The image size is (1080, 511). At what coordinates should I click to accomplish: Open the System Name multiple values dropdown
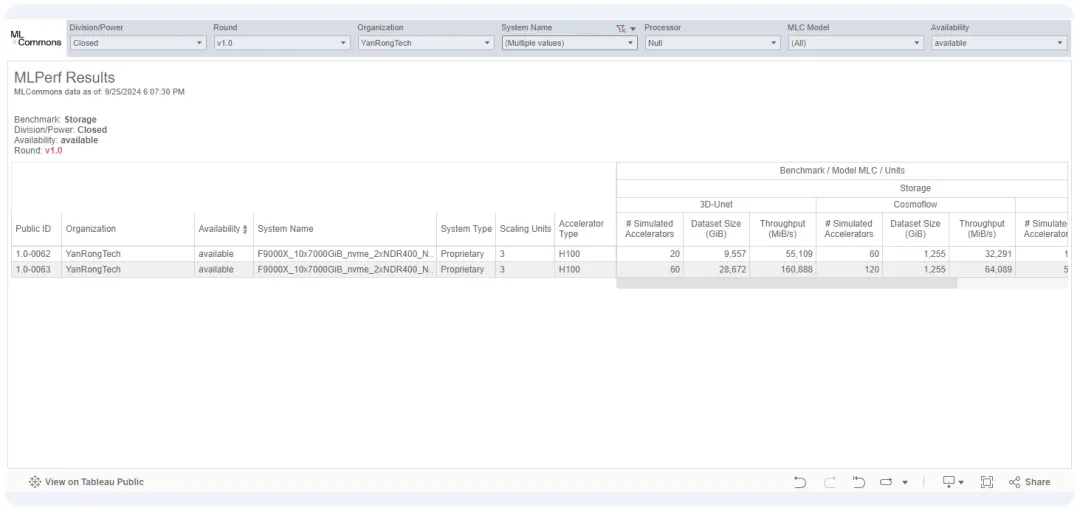click(x=569, y=43)
